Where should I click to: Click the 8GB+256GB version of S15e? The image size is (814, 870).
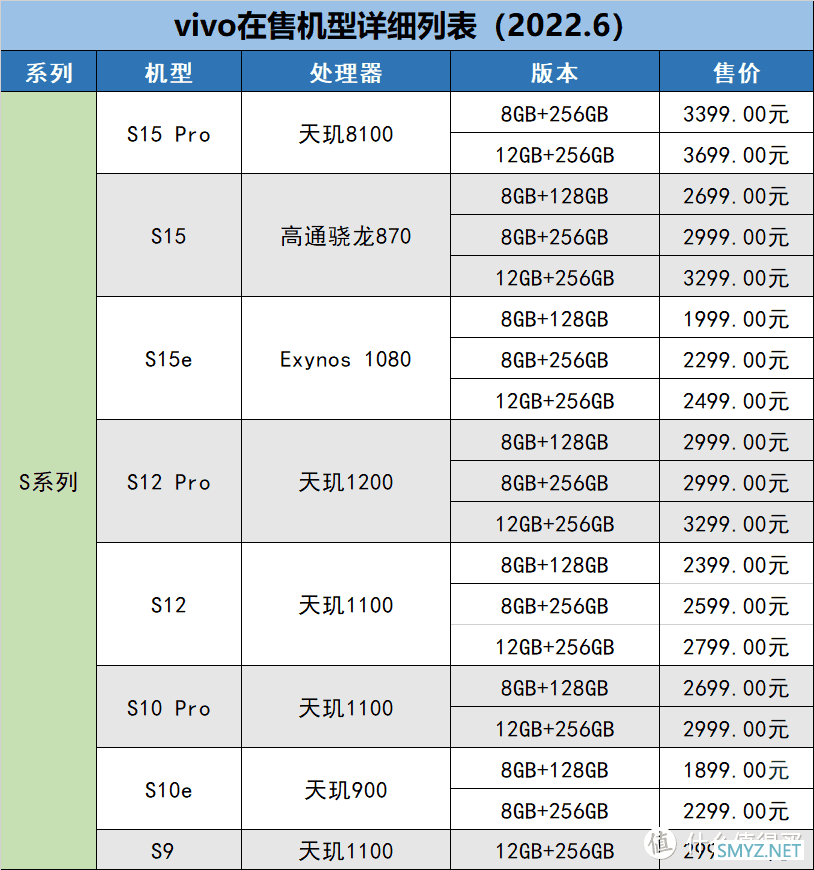[555, 359]
